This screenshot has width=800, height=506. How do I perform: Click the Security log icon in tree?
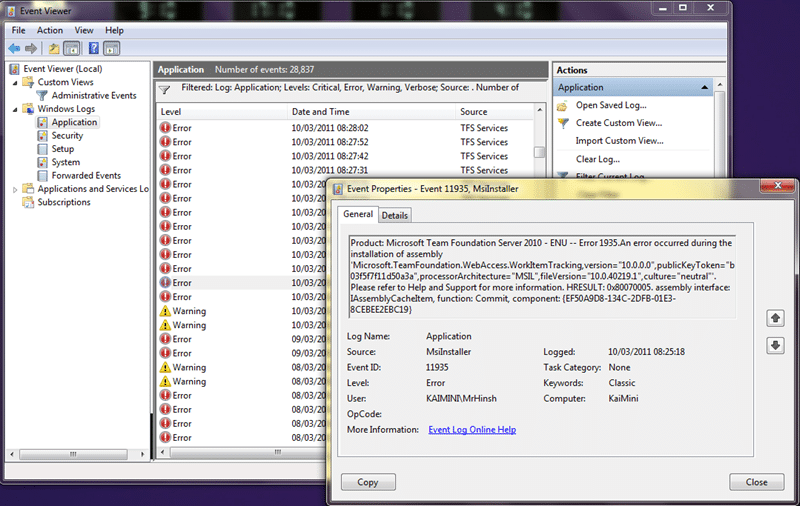pyautogui.click(x=43, y=136)
